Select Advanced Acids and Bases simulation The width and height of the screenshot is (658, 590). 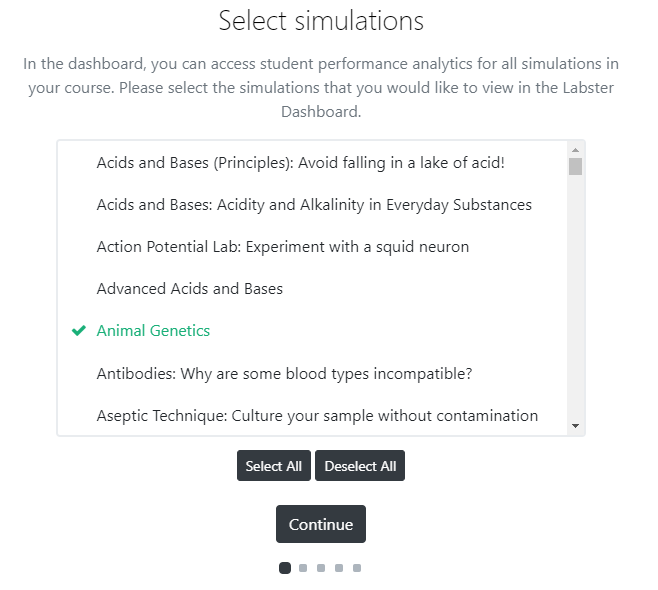pyautogui.click(x=190, y=289)
